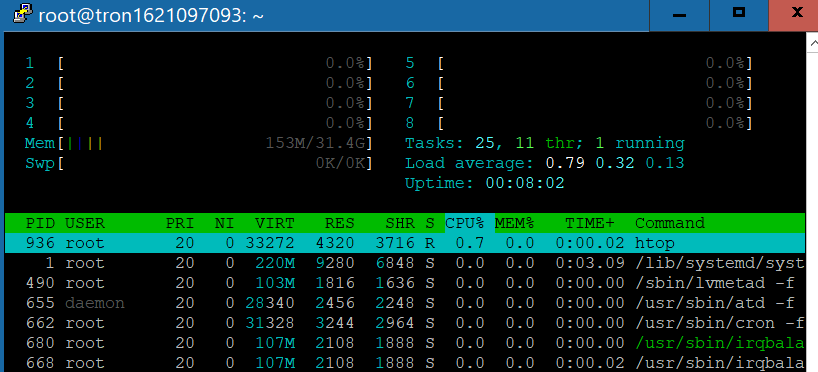Screen dimensions: 818x372
Task: Click the 220M VIRT value for PID 1
Action: coord(275,263)
